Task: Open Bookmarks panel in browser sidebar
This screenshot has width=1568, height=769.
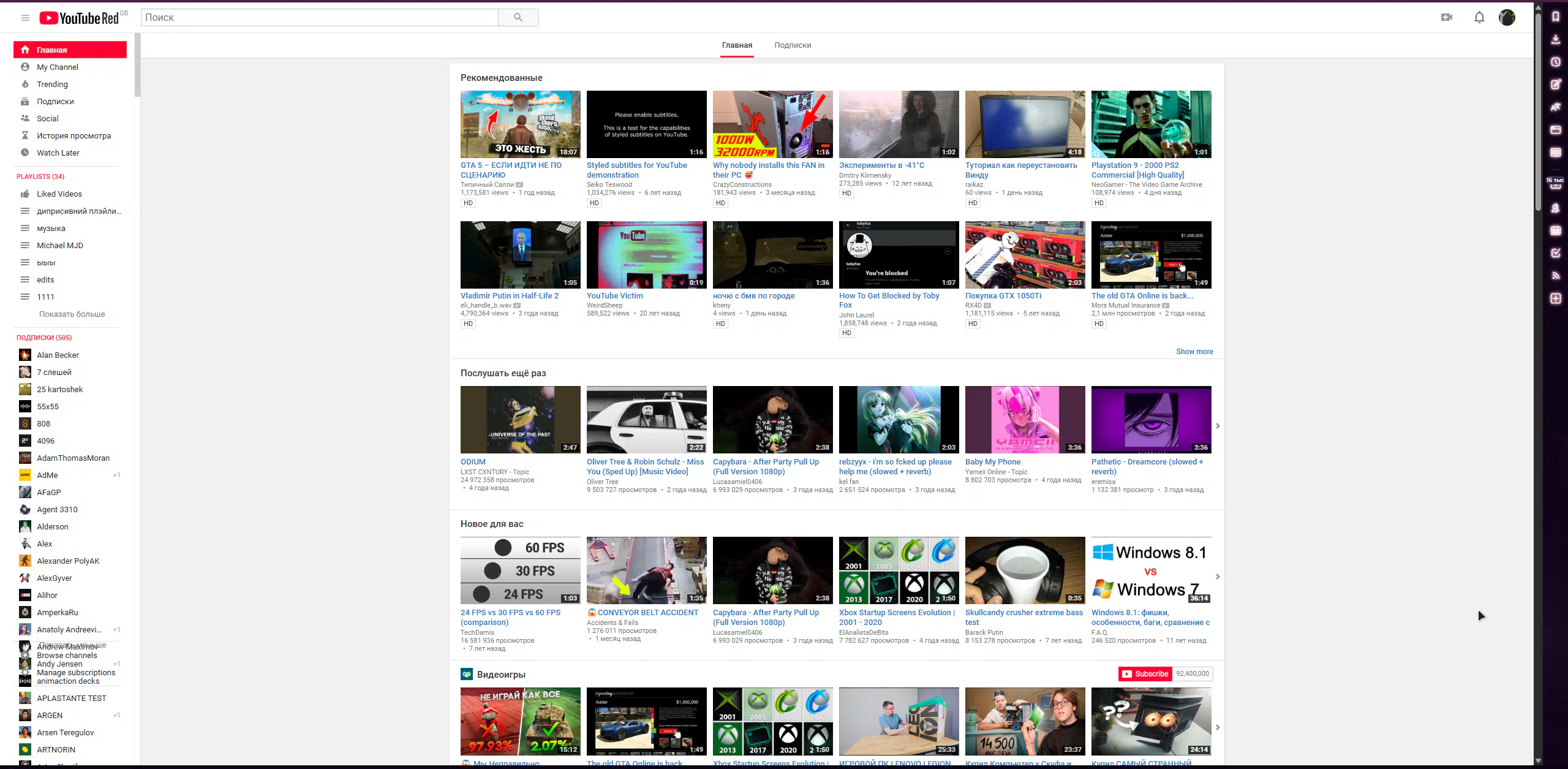Action: (x=1556, y=17)
